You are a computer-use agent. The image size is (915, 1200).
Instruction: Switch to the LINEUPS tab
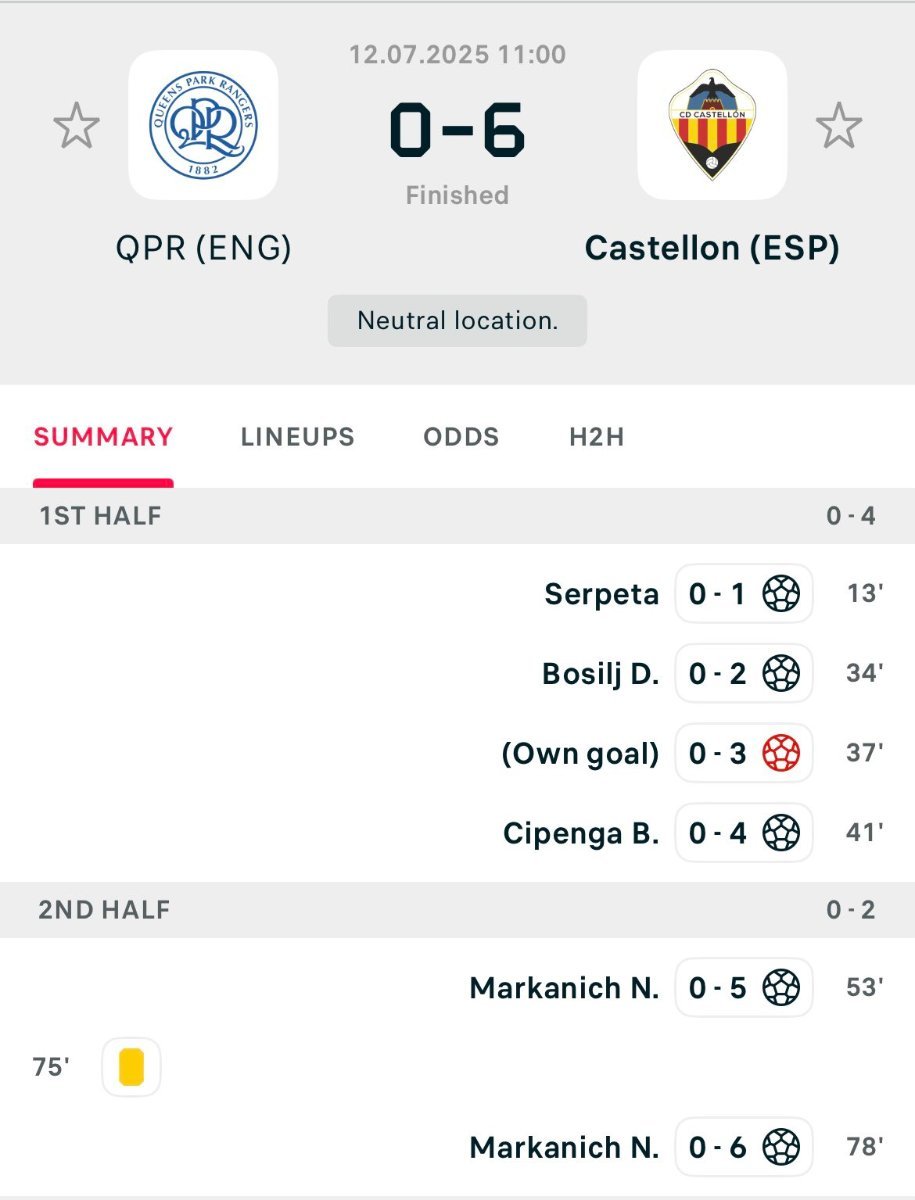pos(298,437)
